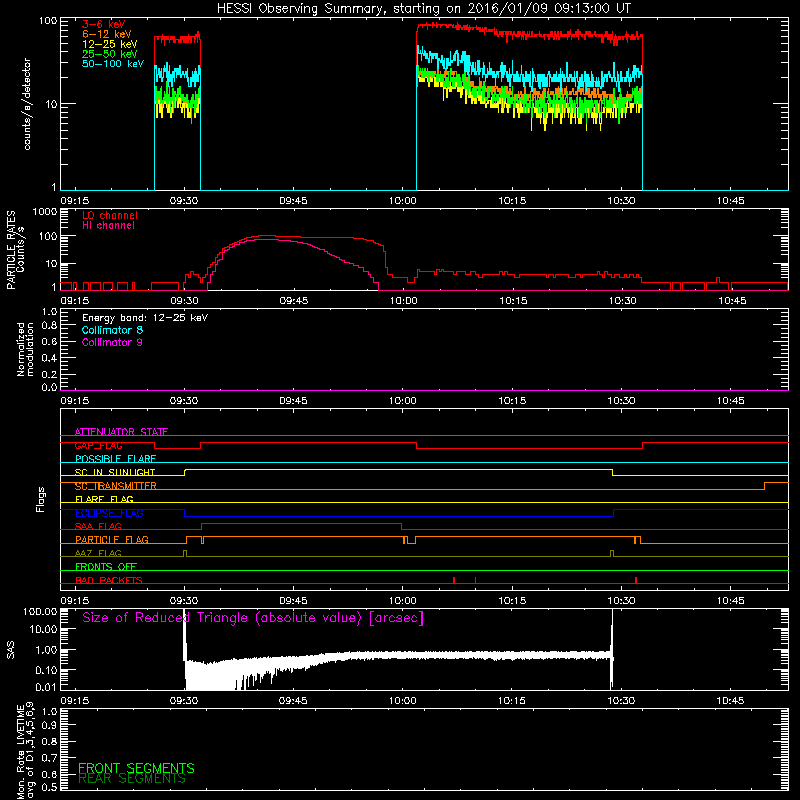Click the FRONTS_OFF flag label
This screenshot has width=800, height=800.
click(x=106, y=567)
